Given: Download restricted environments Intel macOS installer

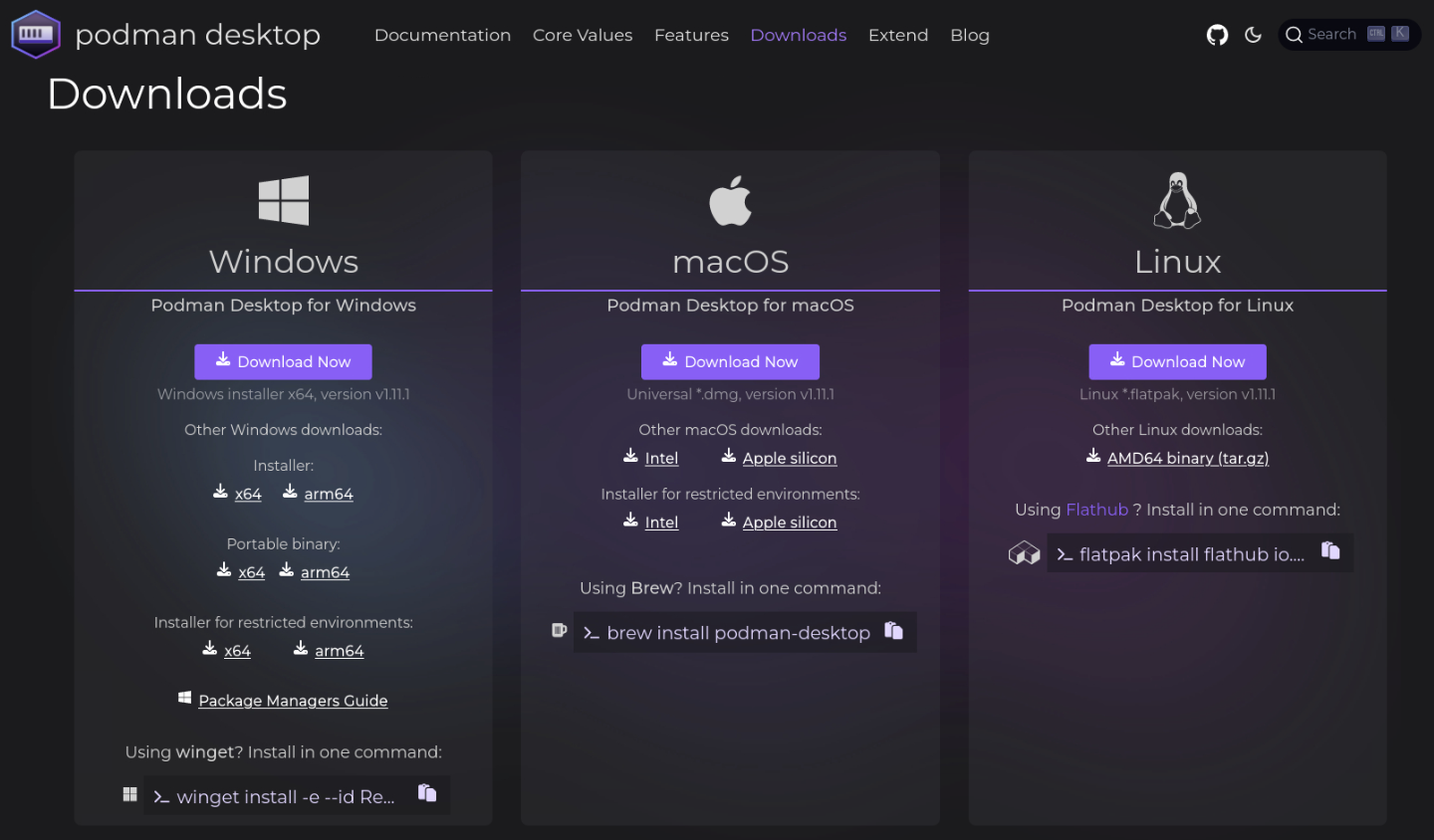Looking at the screenshot, I should [x=661, y=523].
